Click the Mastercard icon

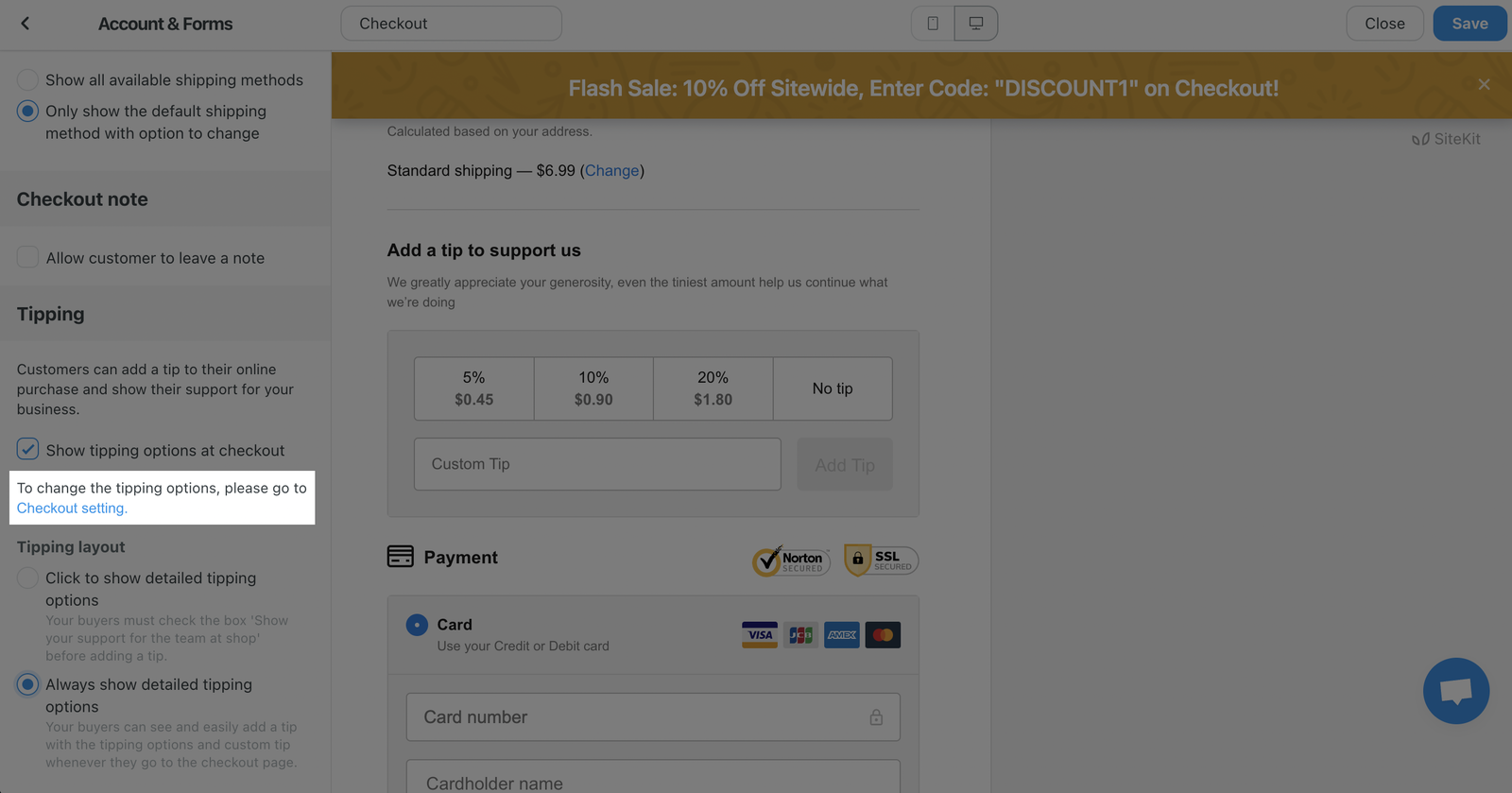(x=883, y=635)
